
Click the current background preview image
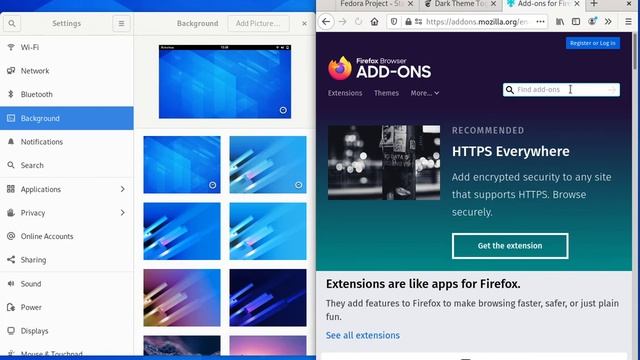[x=225, y=82]
